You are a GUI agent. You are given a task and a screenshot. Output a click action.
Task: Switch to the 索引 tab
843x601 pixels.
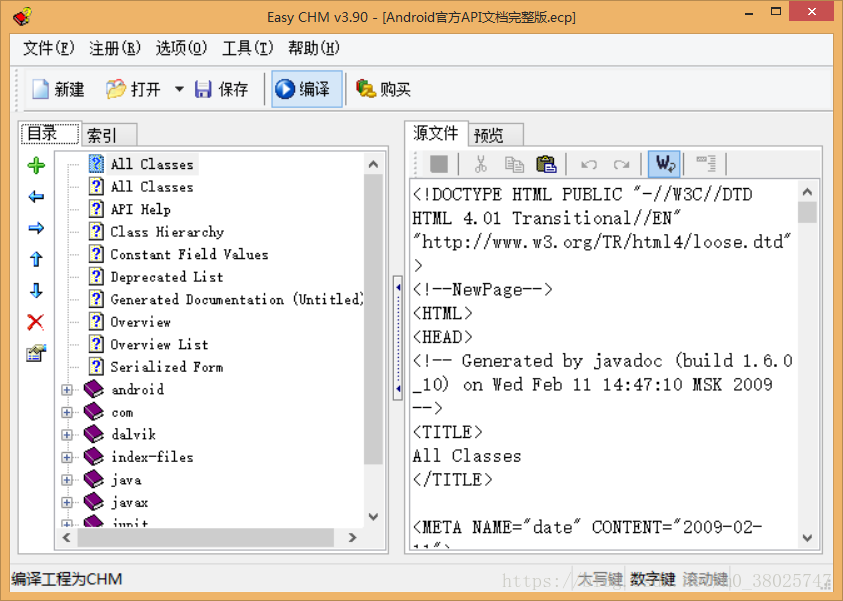point(109,135)
